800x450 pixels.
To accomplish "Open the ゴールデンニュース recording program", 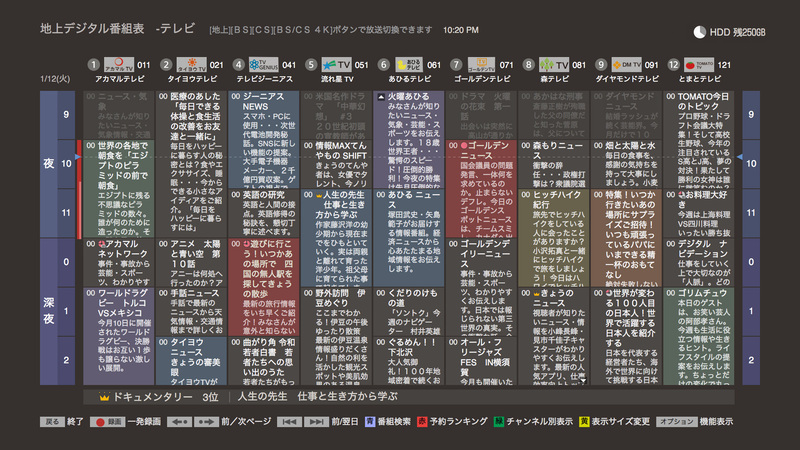I will (481, 189).
